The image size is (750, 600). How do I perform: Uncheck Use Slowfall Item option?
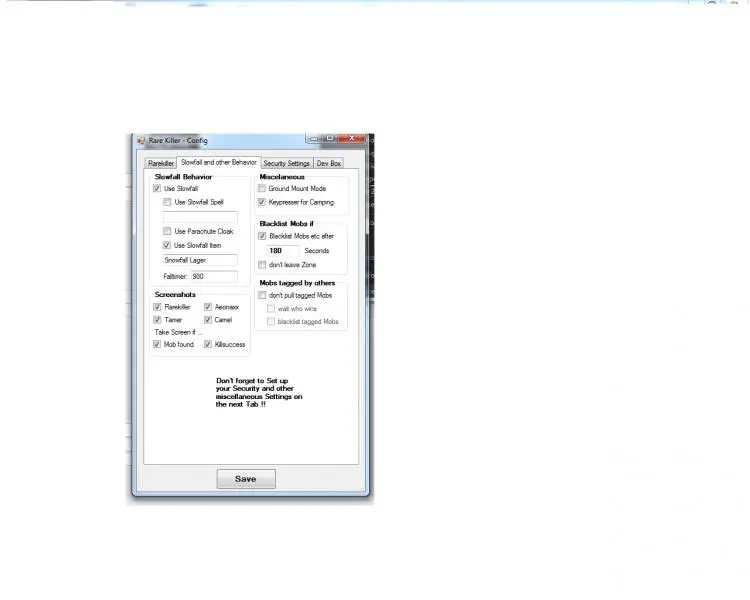pyautogui.click(x=167, y=245)
